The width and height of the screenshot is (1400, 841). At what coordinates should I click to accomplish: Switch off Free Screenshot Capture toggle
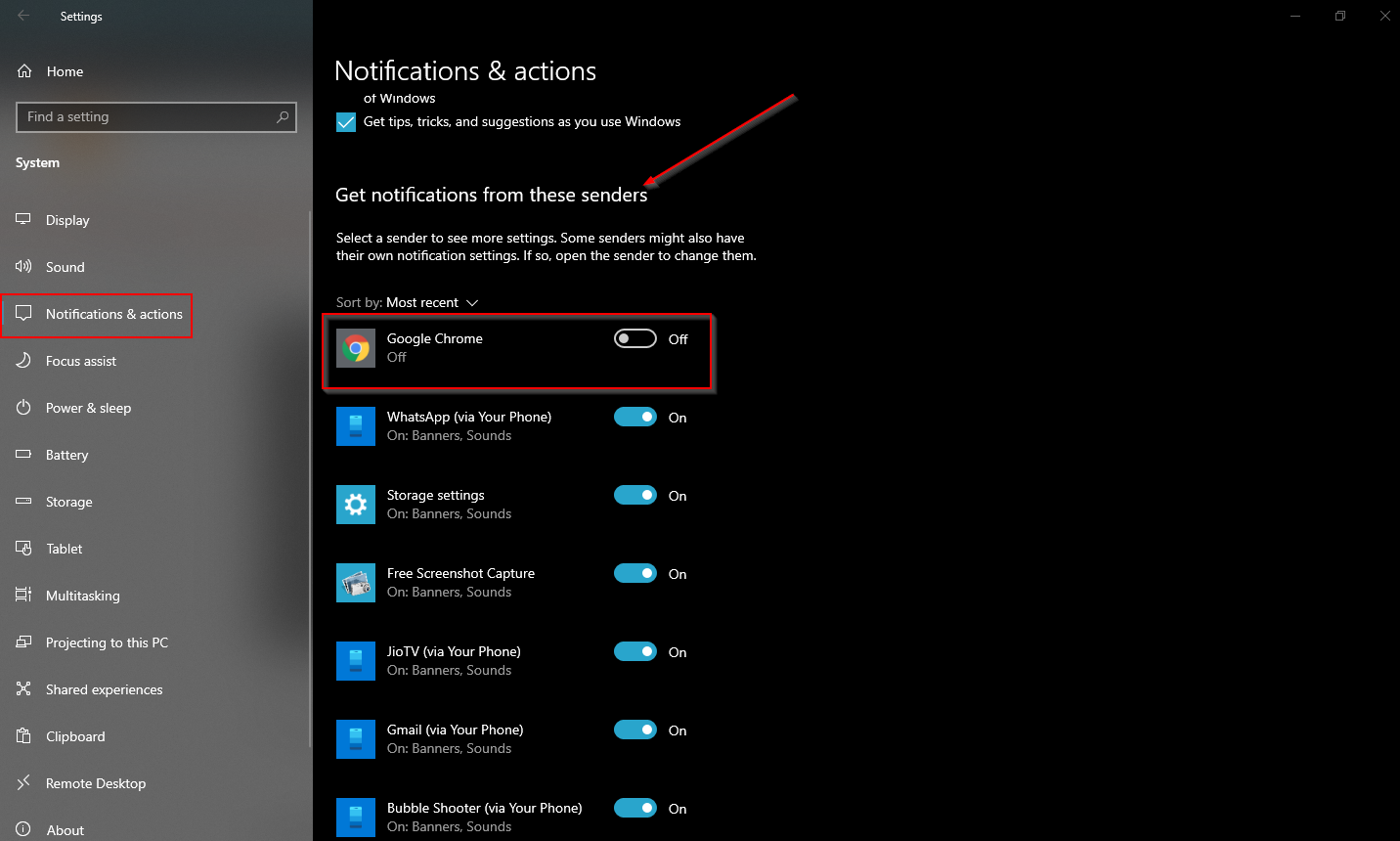click(635, 573)
